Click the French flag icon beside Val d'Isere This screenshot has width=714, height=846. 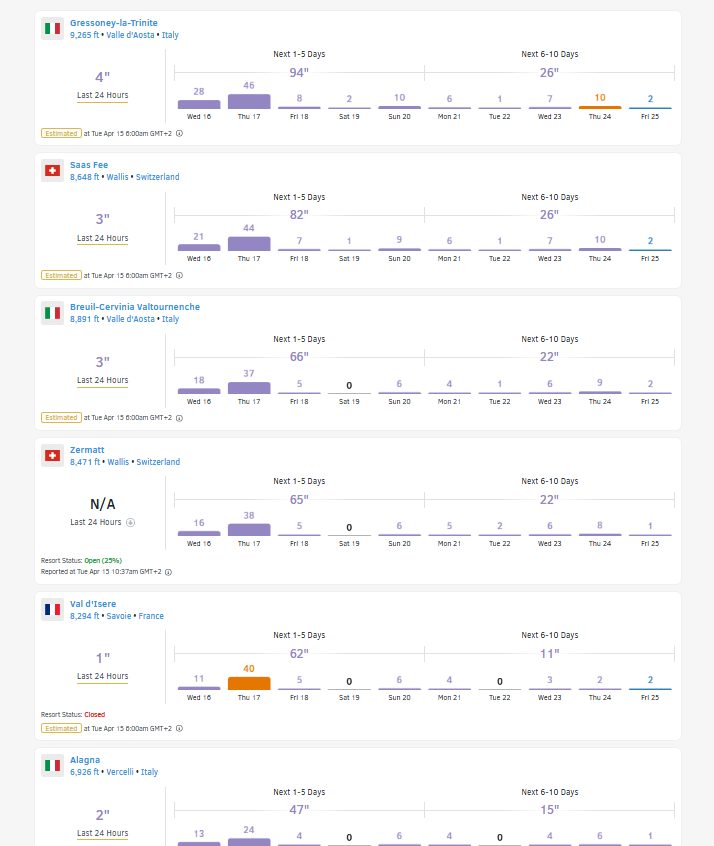pos(52,609)
